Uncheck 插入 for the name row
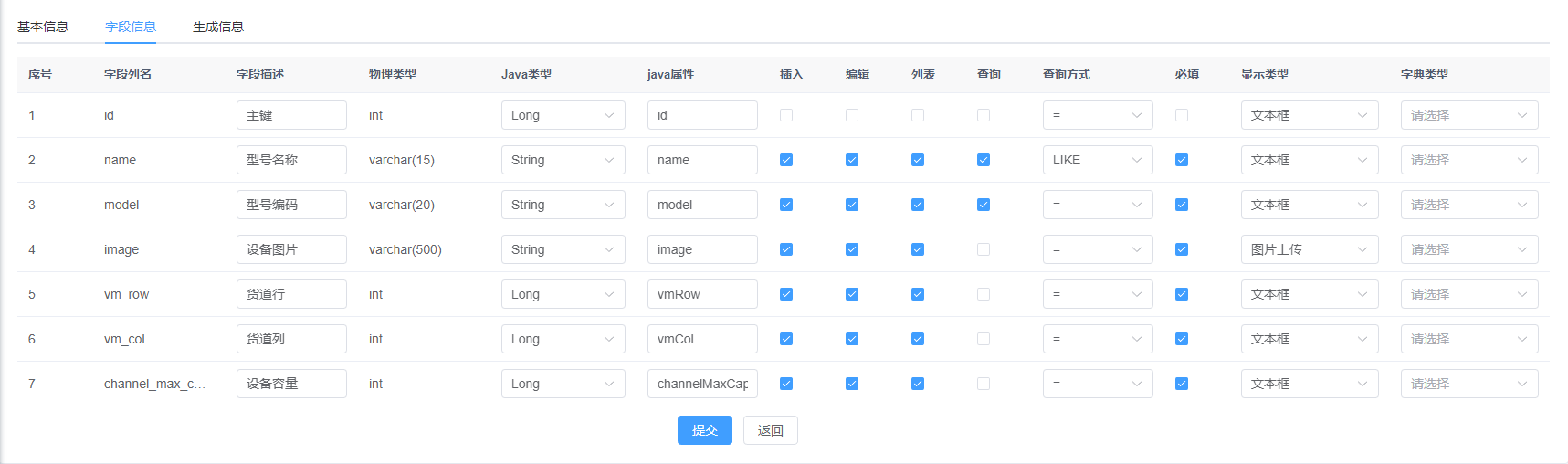The height and width of the screenshot is (464, 1568). pos(786,160)
